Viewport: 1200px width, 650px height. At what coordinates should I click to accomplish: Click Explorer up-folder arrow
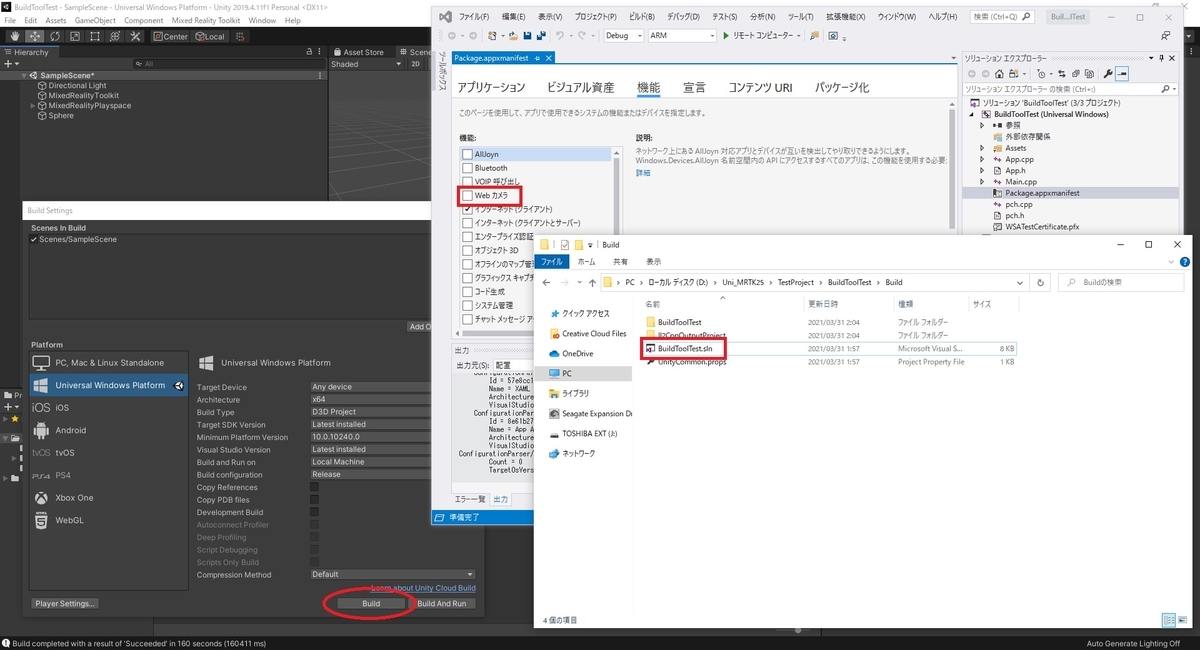[x=590, y=283]
